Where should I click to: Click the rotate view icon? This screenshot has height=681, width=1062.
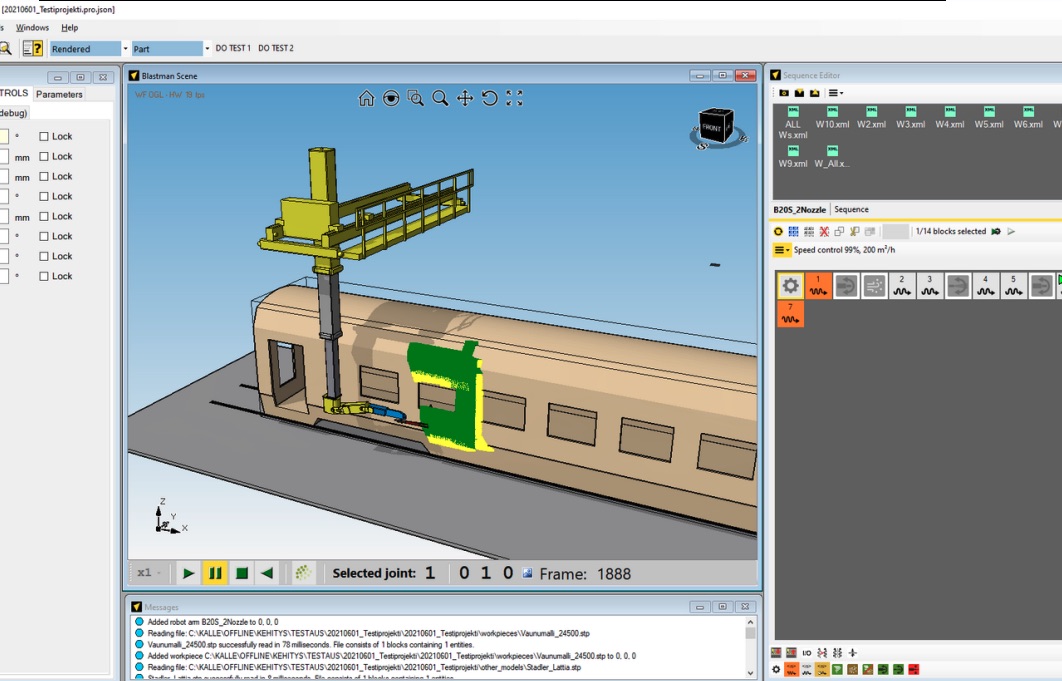[x=489, y=98]
